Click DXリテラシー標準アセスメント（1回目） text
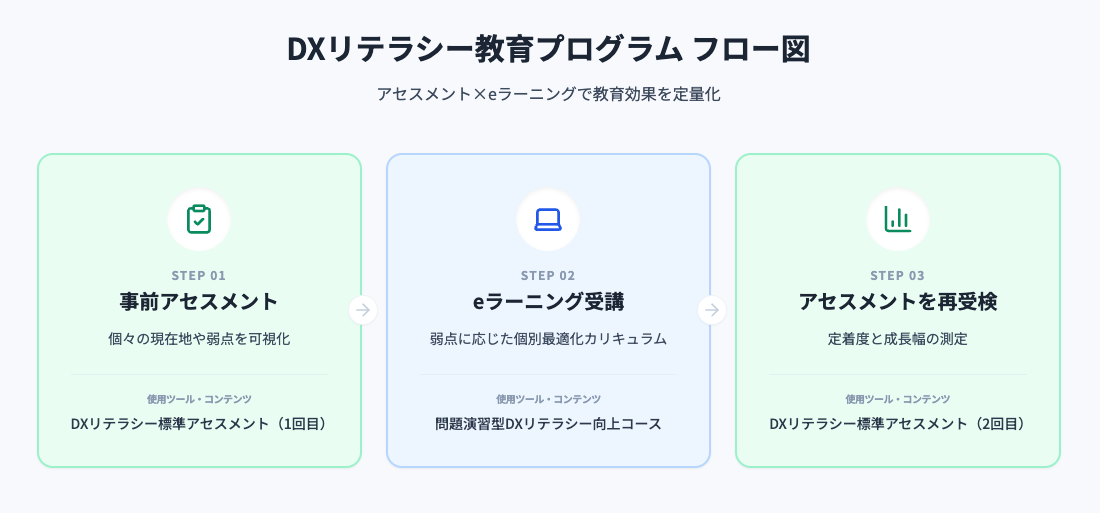 (x=199, y=424)
